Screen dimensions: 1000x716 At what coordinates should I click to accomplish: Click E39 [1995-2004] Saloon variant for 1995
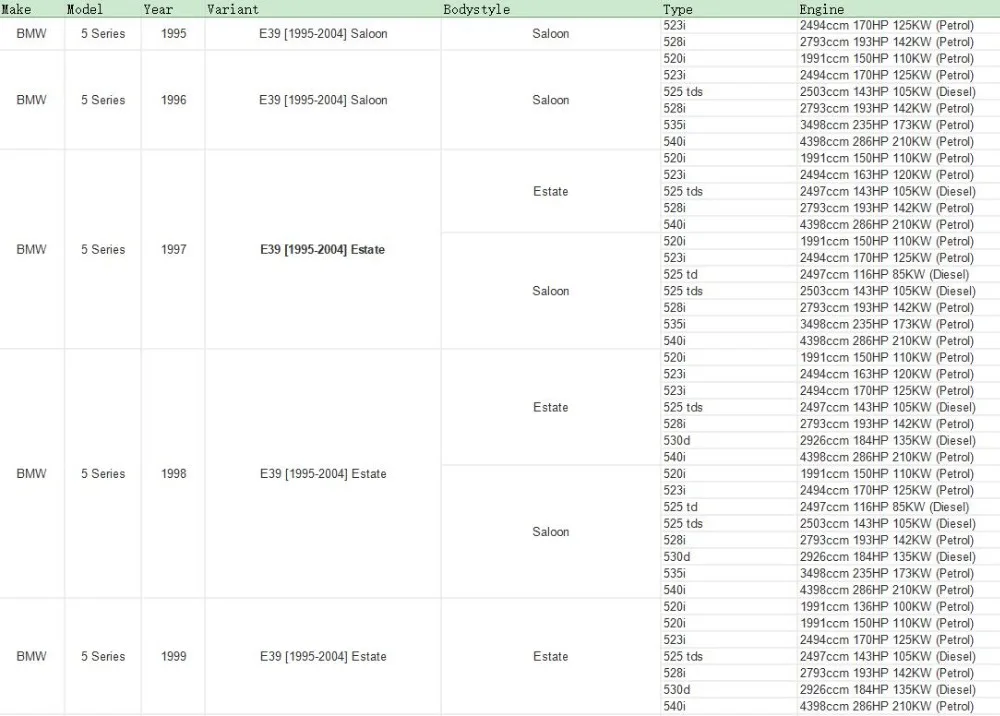coord(323,34)
